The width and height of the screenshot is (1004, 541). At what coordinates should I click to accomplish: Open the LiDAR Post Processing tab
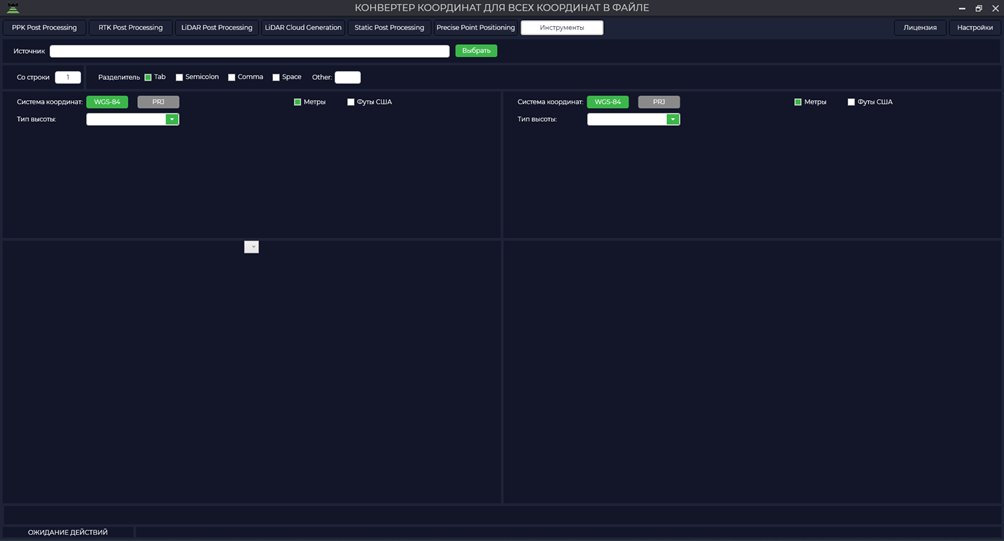216,28
